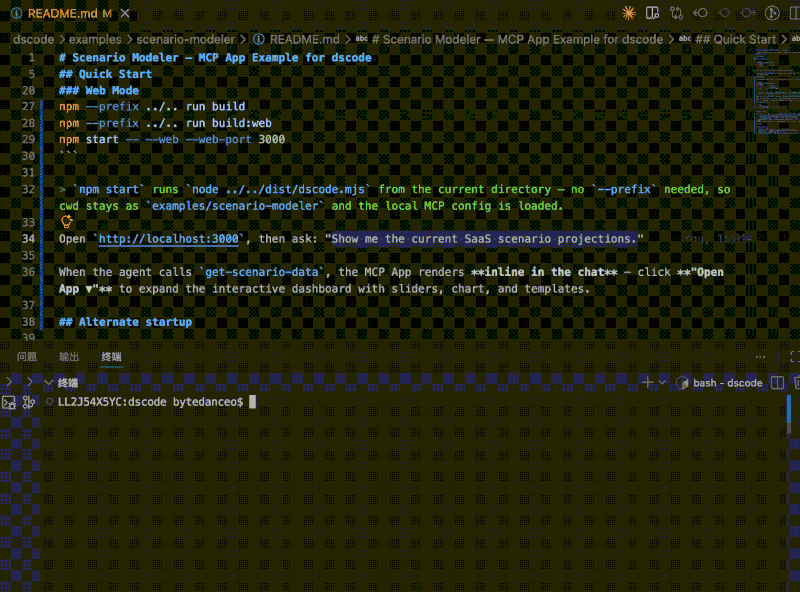Click the orange starburst icon in editor toolbar

629,13
